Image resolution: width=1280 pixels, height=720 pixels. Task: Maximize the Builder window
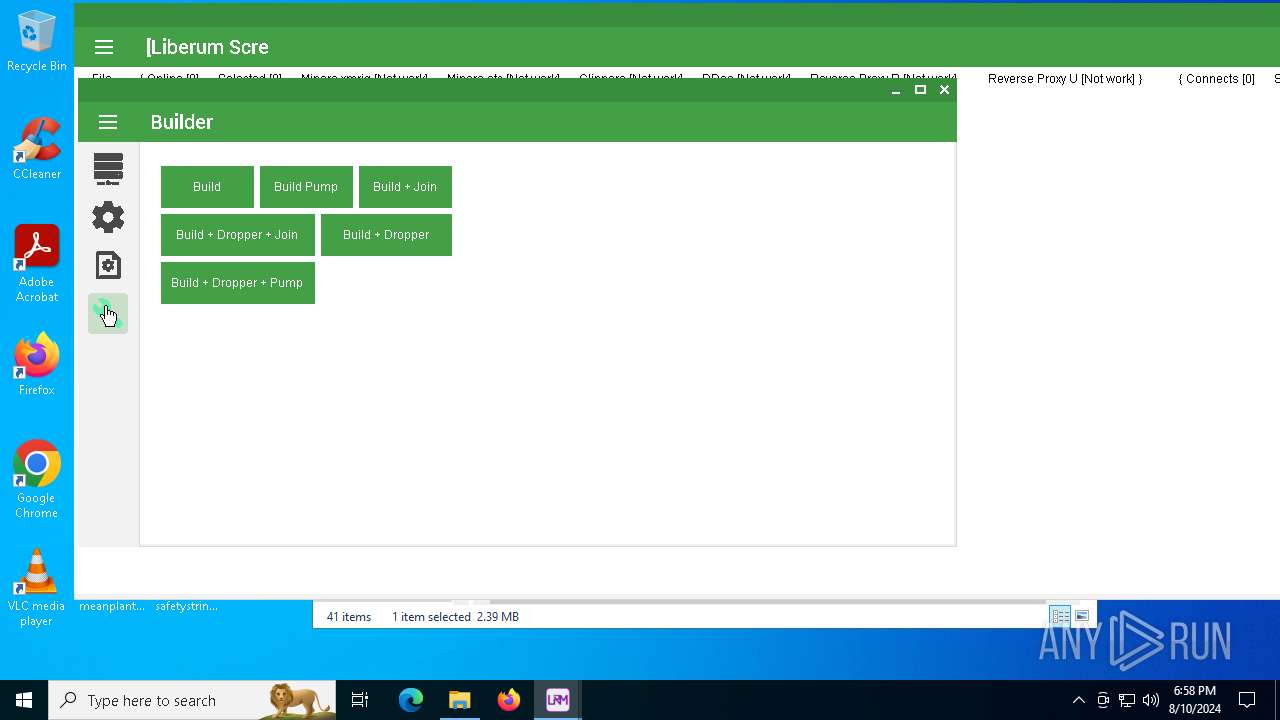920,90
